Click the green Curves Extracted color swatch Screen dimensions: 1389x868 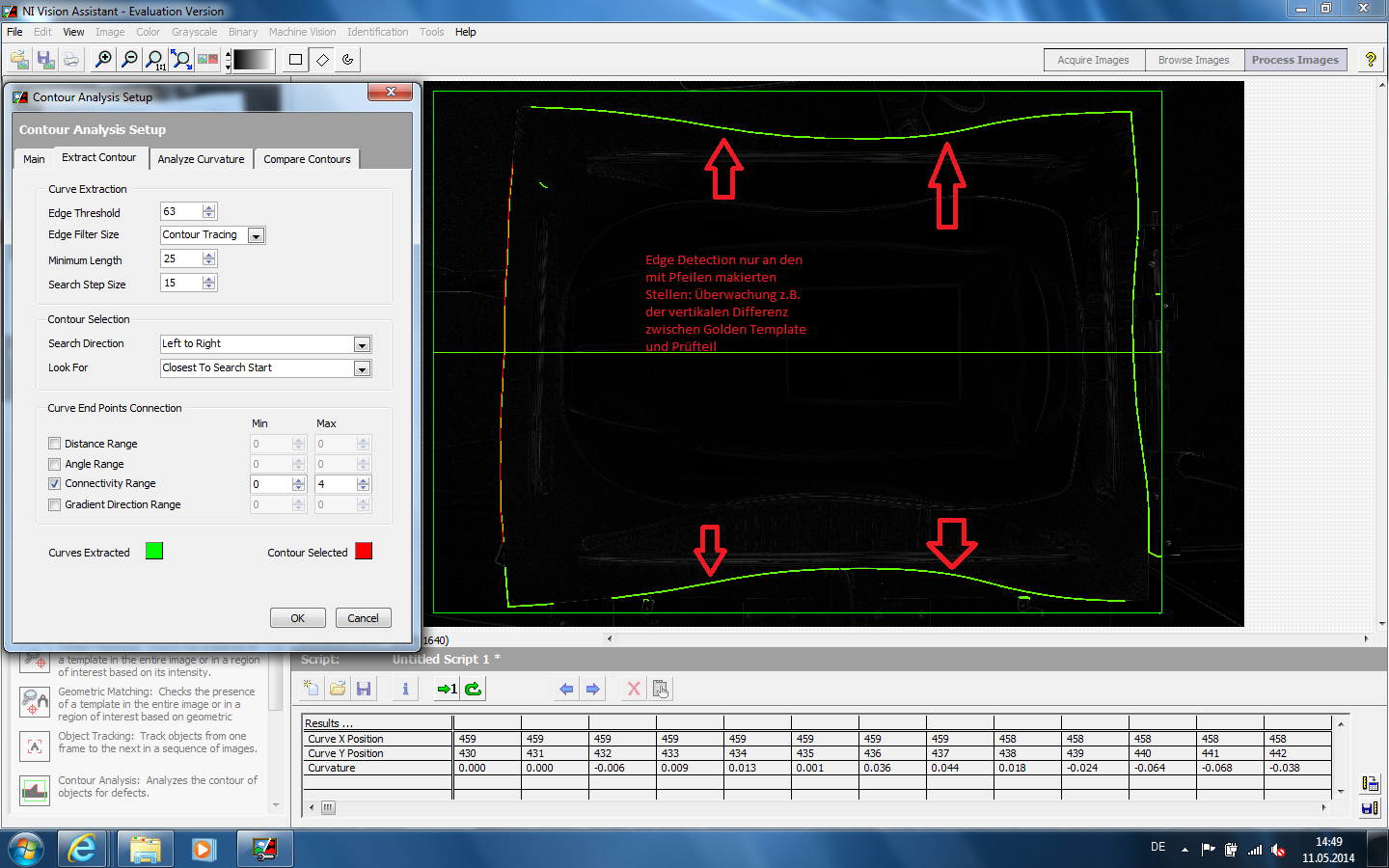tap(154, 552)
